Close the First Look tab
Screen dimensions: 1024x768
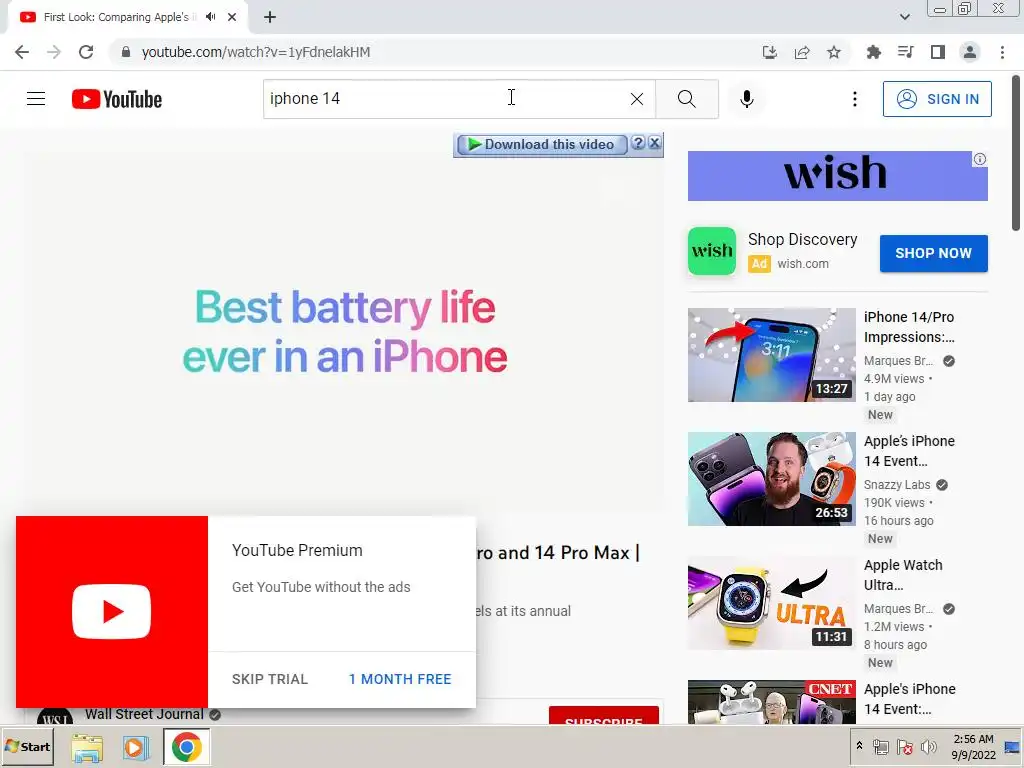(232, 17)
